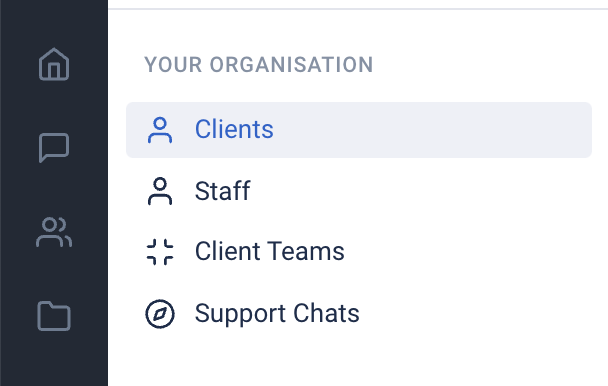Click the YOUR ORGANISATION section heading
This screenshot has height=386, width=608.
[x=259, y=64]
